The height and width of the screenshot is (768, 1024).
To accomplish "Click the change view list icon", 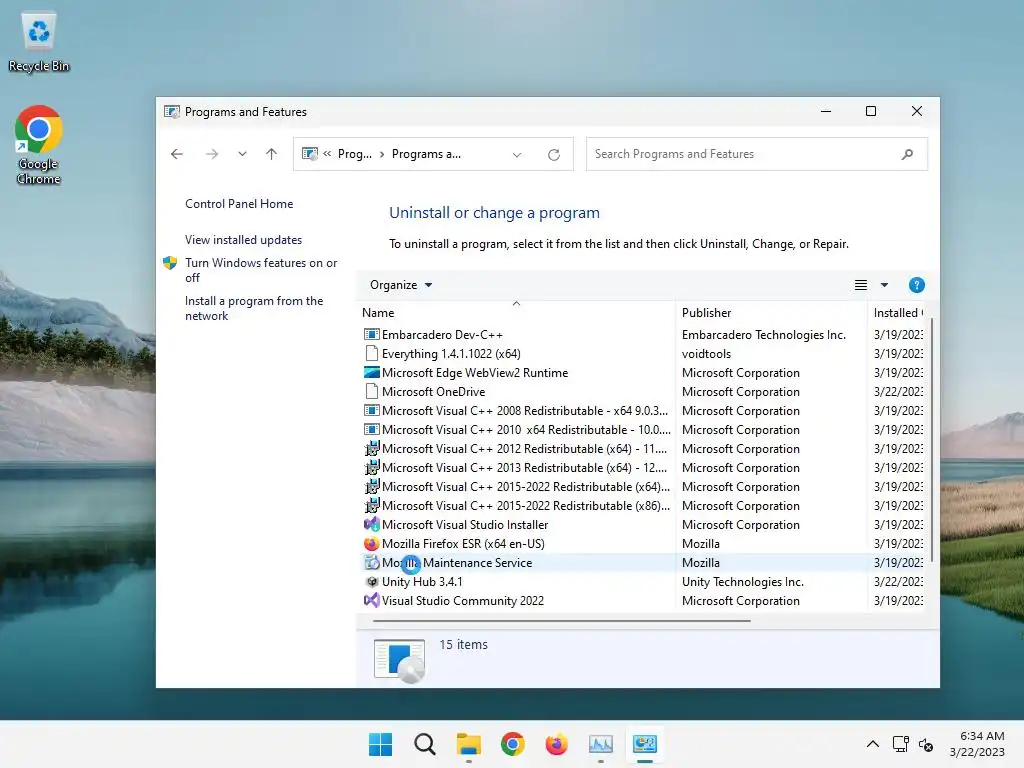I will (861, 285).
